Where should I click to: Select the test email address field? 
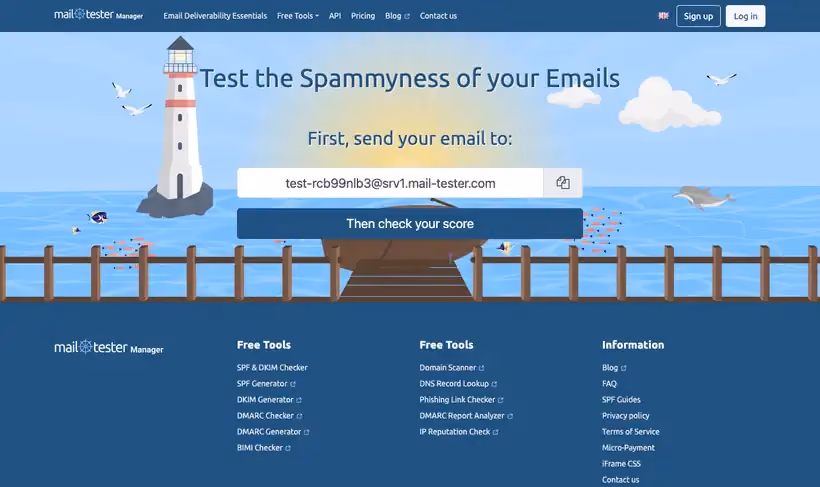point(390,183)
